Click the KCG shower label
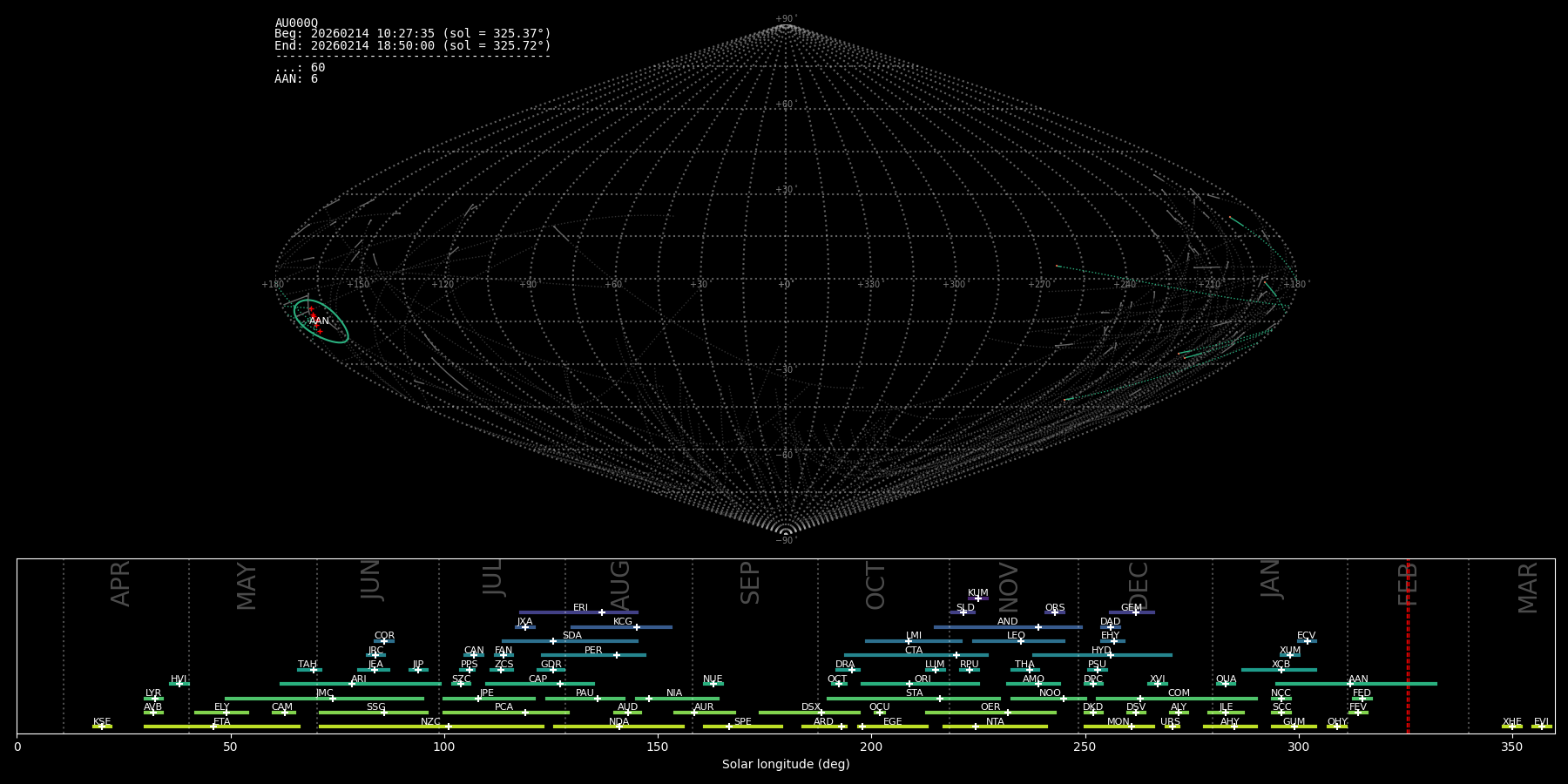1568x784 pixels. (x=623, y=622)
